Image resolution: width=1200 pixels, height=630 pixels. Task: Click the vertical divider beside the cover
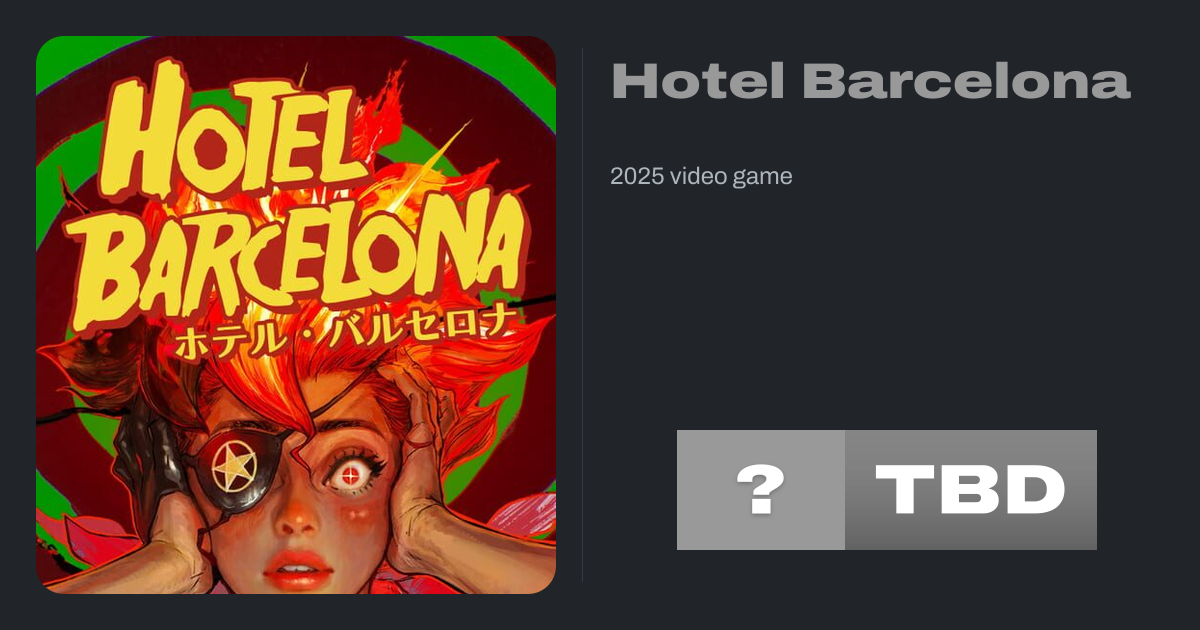click(x=583, y=315)
